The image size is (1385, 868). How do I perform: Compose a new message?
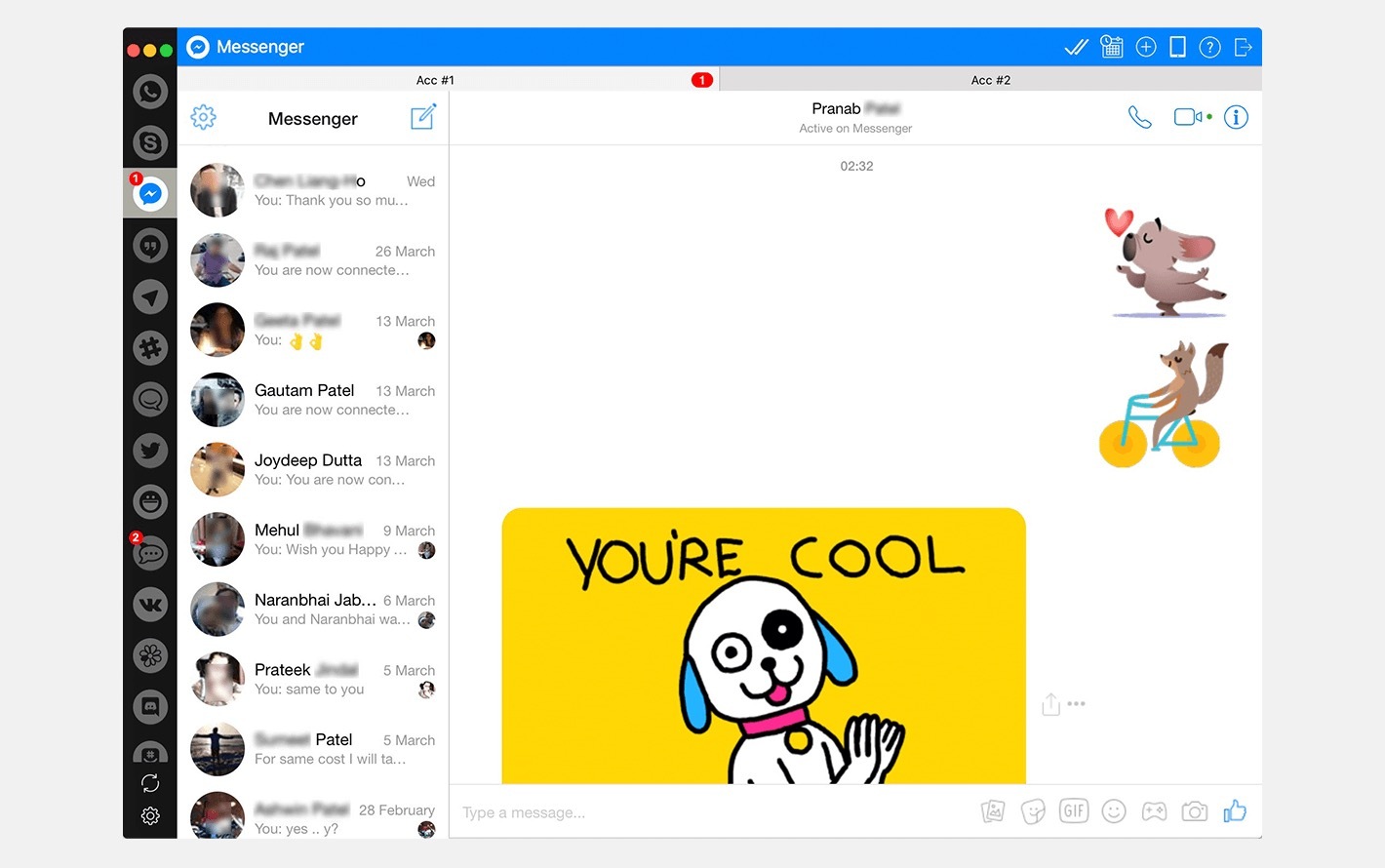pyautogui.click(x=422, y=118)
